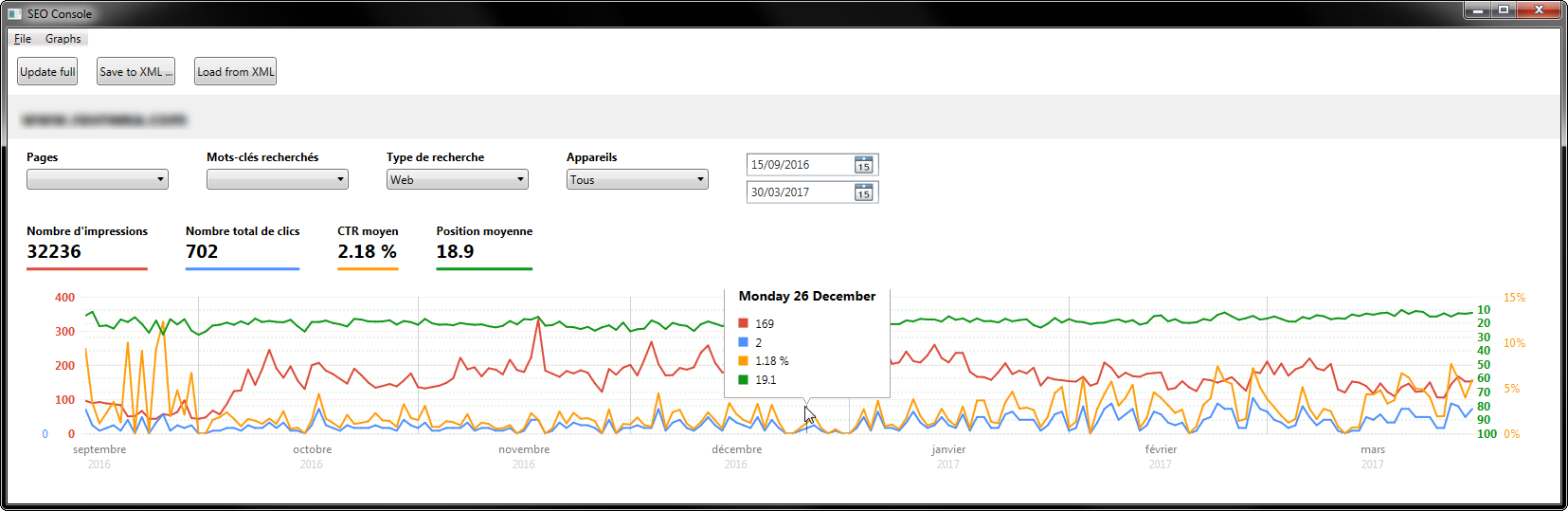The image size is (1568, 511).
Task: Open the File menu
Action: click(23, 39)
